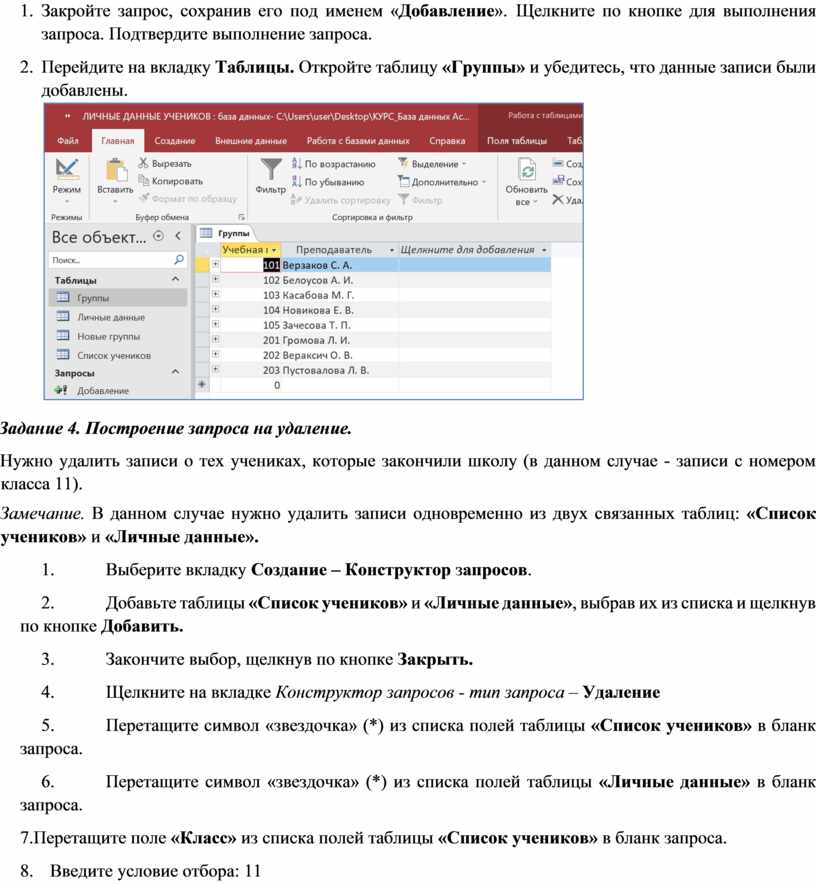Open the Поля таблицы ribbon tab

[517, 141]
